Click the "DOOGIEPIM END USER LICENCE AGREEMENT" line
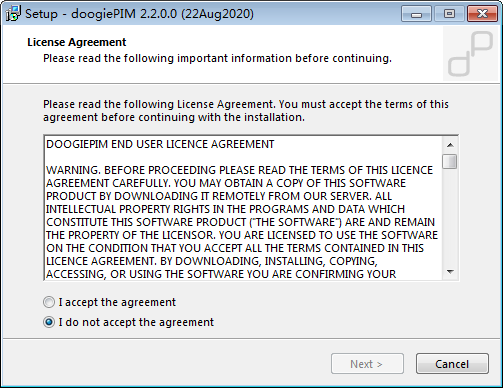The height and width of the screenshot is (388, 503). [160, 144]
